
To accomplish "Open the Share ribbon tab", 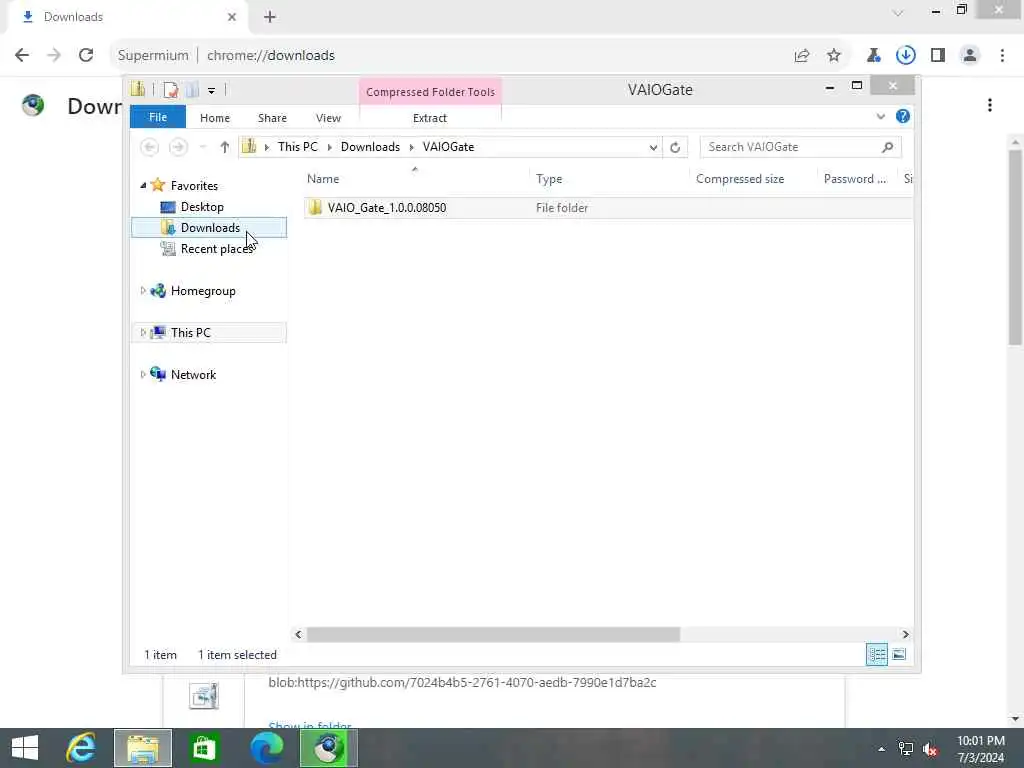I will pyautogui.click(x=272, y=118).
